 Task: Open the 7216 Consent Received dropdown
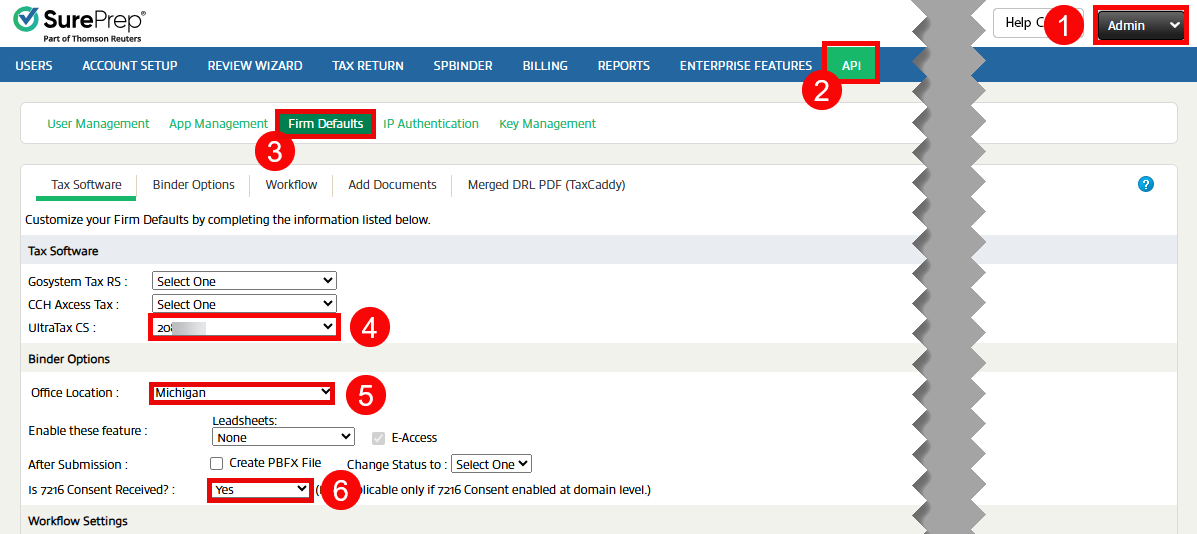point(260,489)
